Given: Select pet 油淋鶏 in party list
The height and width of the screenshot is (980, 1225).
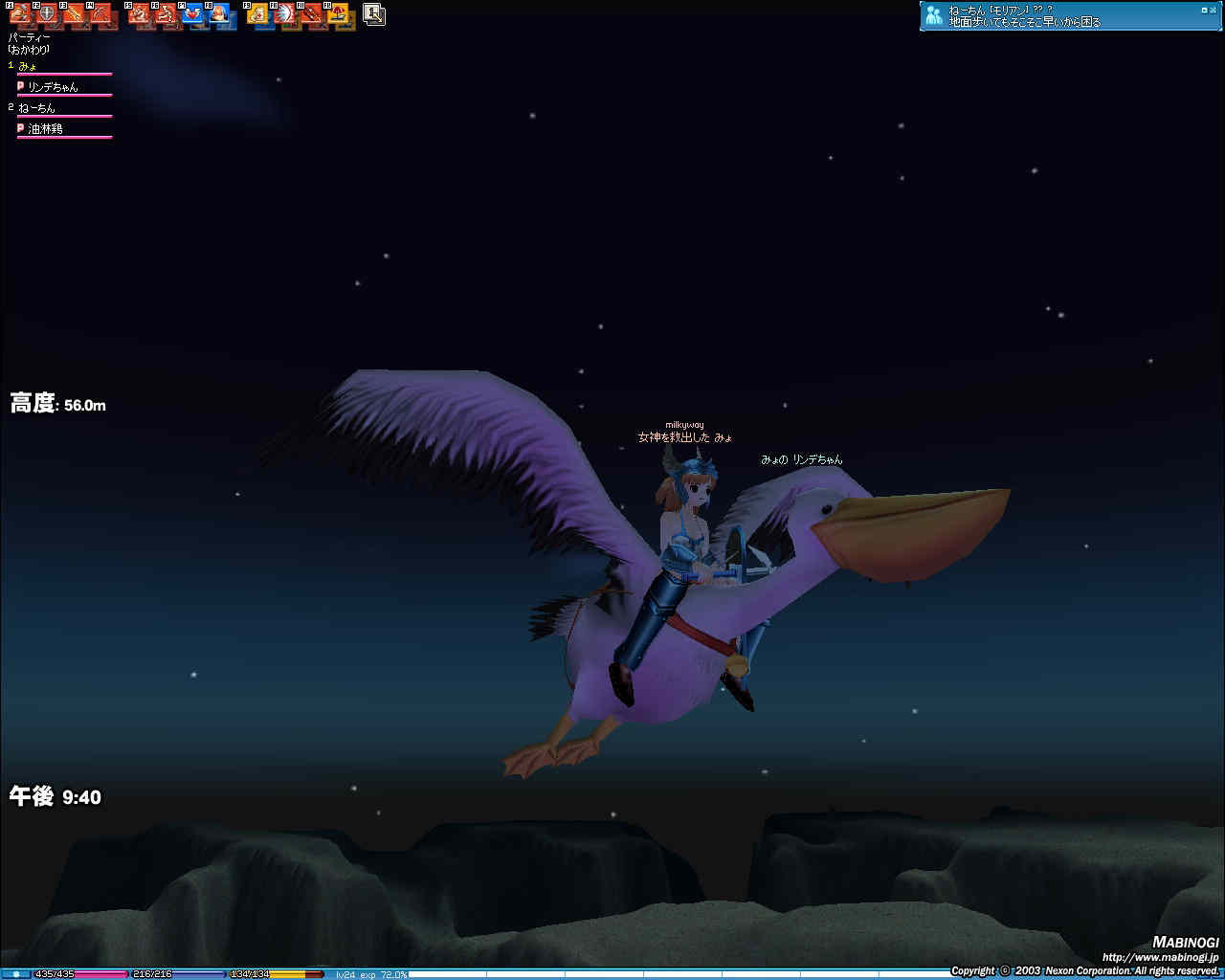Looking at the screenshot, I should click(x=45, y=129).
